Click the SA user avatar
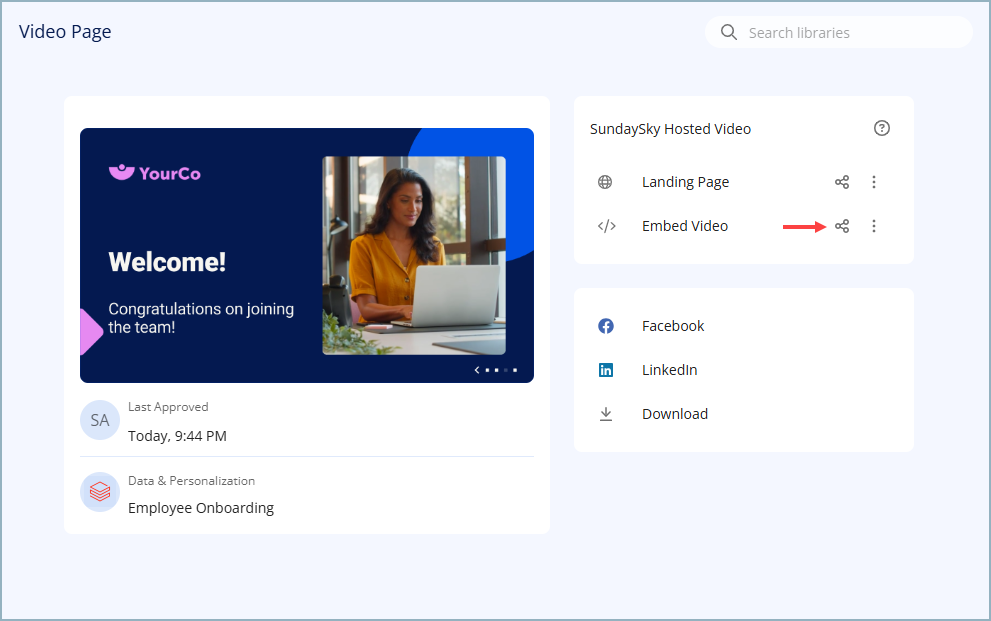 100,420
